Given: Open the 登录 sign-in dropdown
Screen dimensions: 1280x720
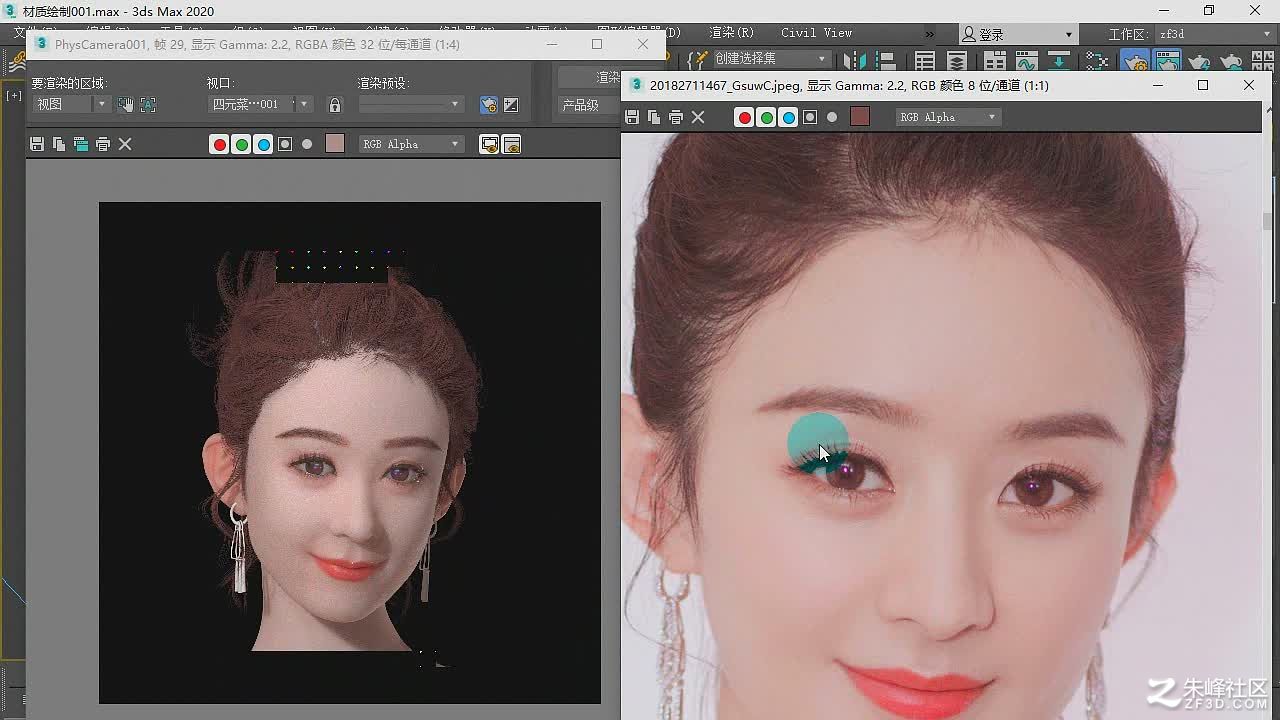Looking at the screenshot, I should tap(1018, 34).
